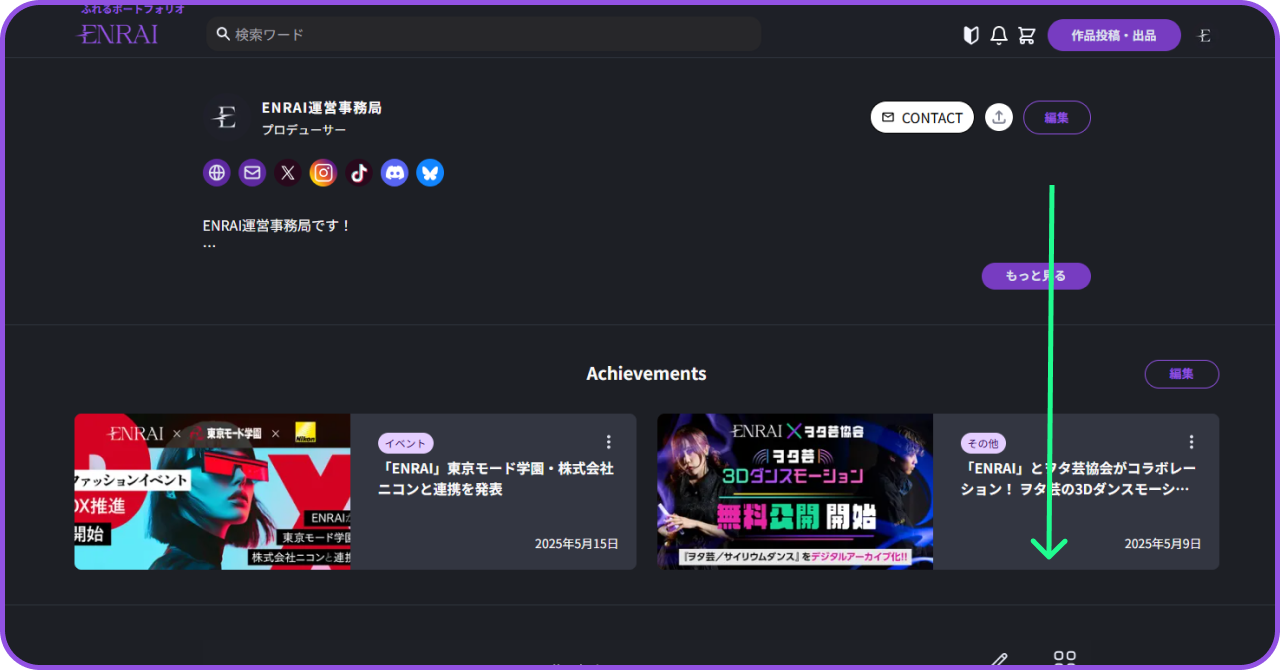Open the Instagram link icon
Screen dimensions: 1280x670
(x=323, y=173)
